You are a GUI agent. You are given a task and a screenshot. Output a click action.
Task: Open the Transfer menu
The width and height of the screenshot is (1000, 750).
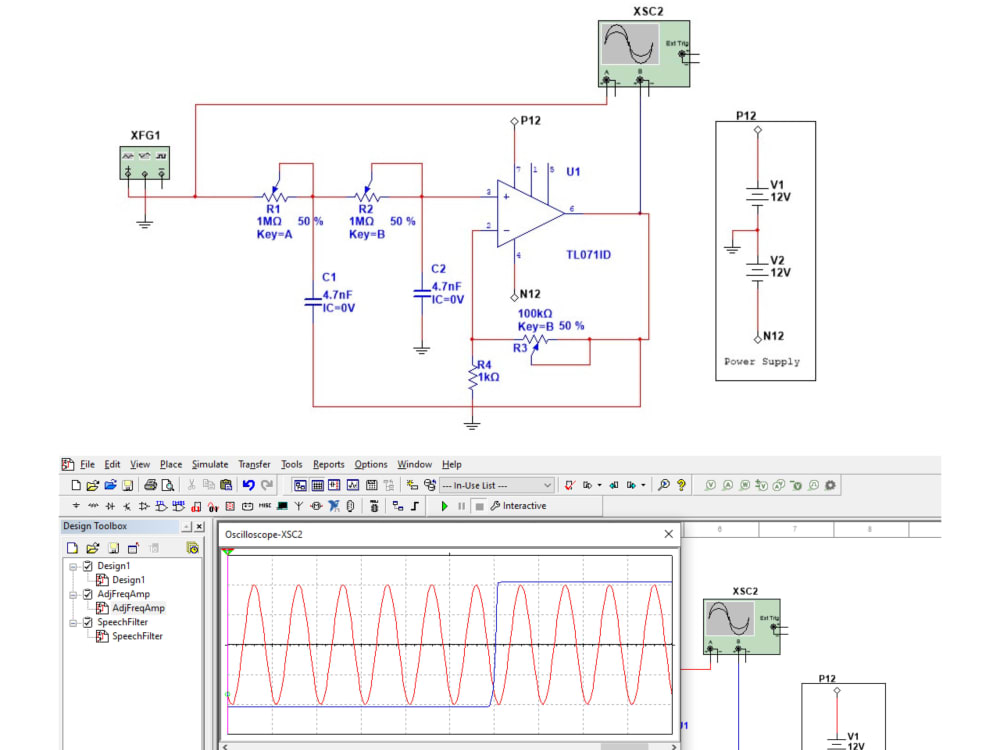point(254,464)
